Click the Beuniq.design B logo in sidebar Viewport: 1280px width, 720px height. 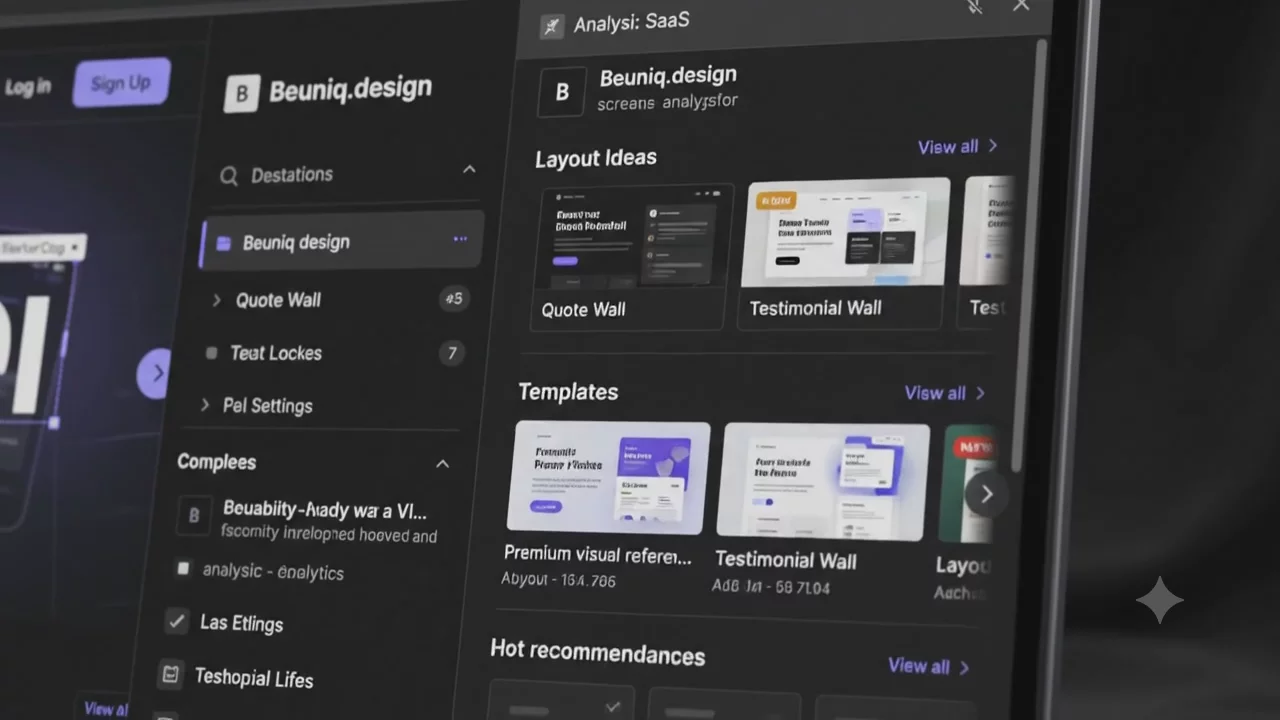pyautogui.click(x=242, y=94)
